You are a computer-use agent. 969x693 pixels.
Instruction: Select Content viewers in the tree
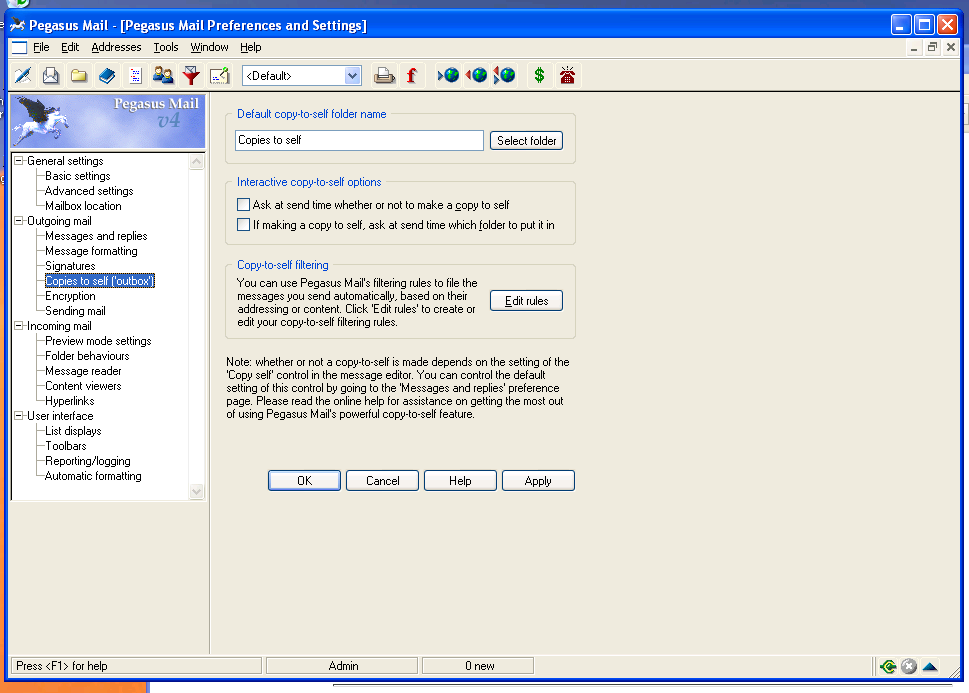pos(83,386)
